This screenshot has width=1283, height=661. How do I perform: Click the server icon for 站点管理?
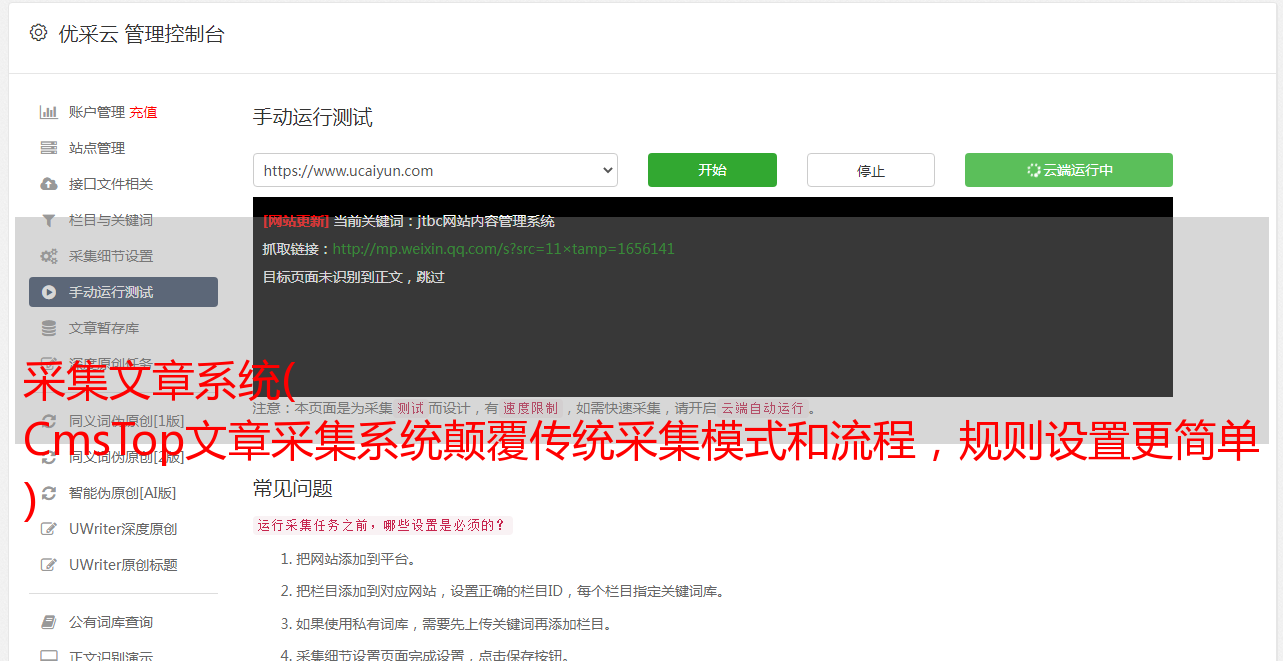tap(48, 148)
